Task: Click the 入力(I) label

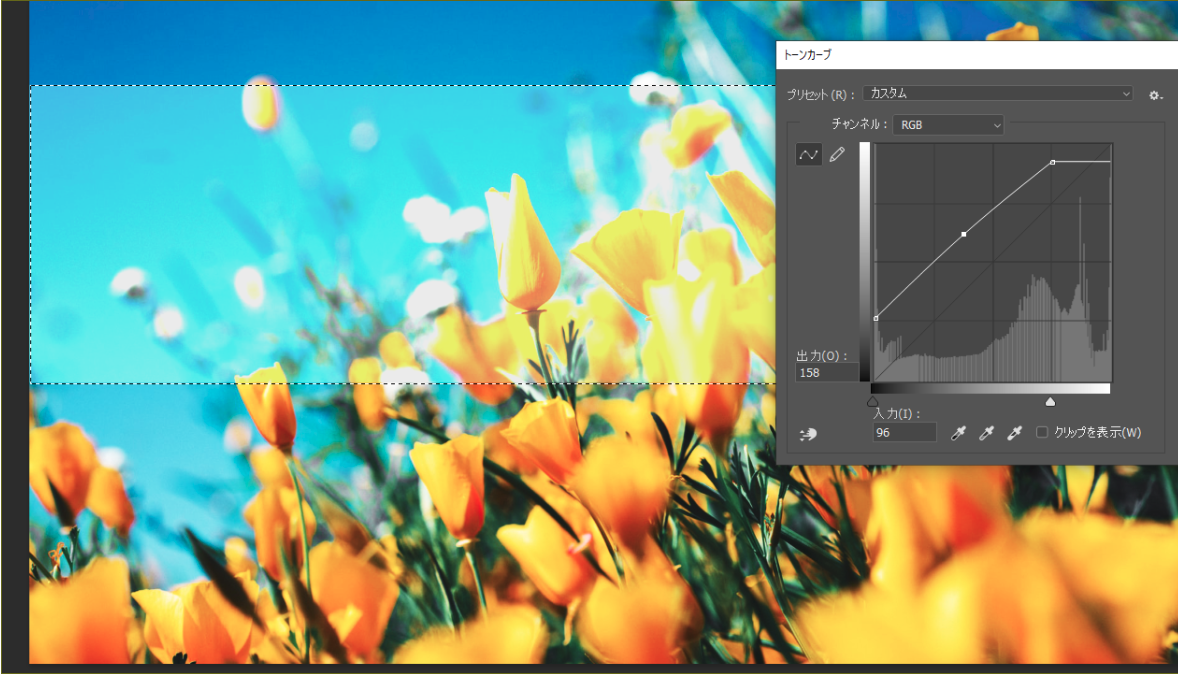Action: point(896,413)
